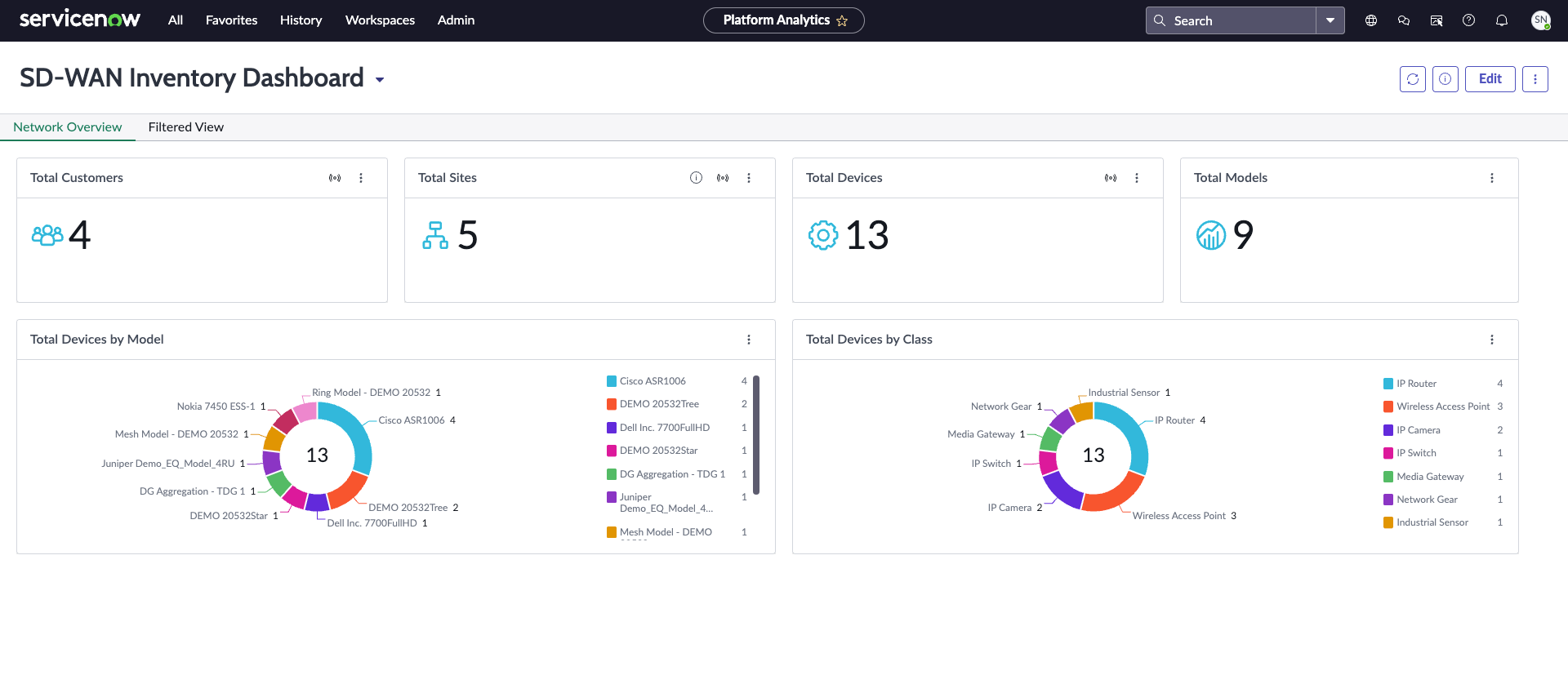
Task: Open the SN user avatar menu
Action: (1540, 20)
